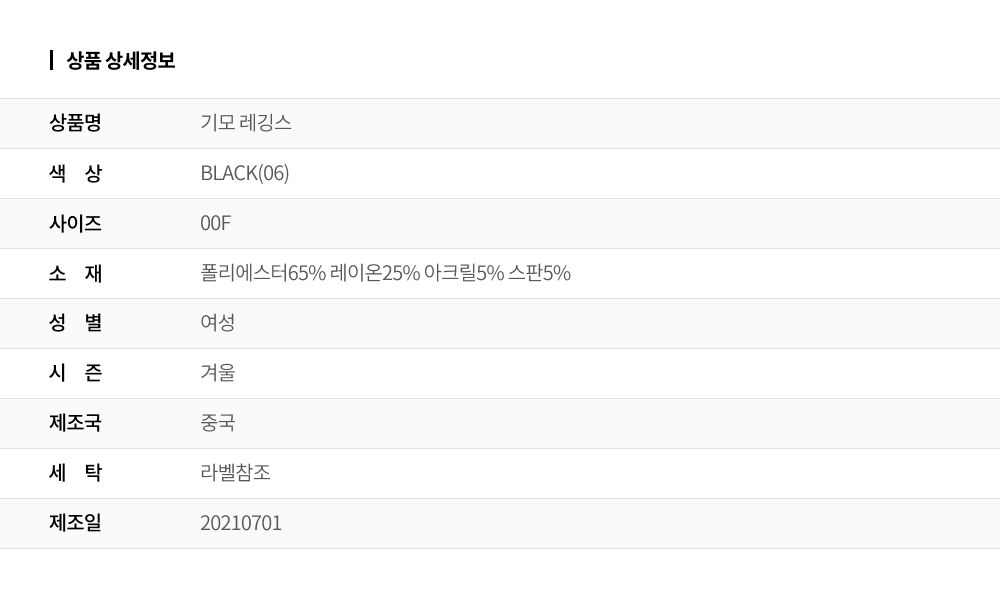Click the manufacture date 20210701
This screenshot has height=598, width=1000.
[241, 523]
